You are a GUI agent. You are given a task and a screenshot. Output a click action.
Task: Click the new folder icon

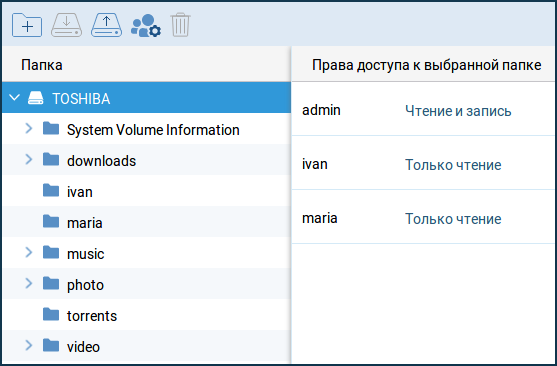pyautogui.click(x=27, y=25)
